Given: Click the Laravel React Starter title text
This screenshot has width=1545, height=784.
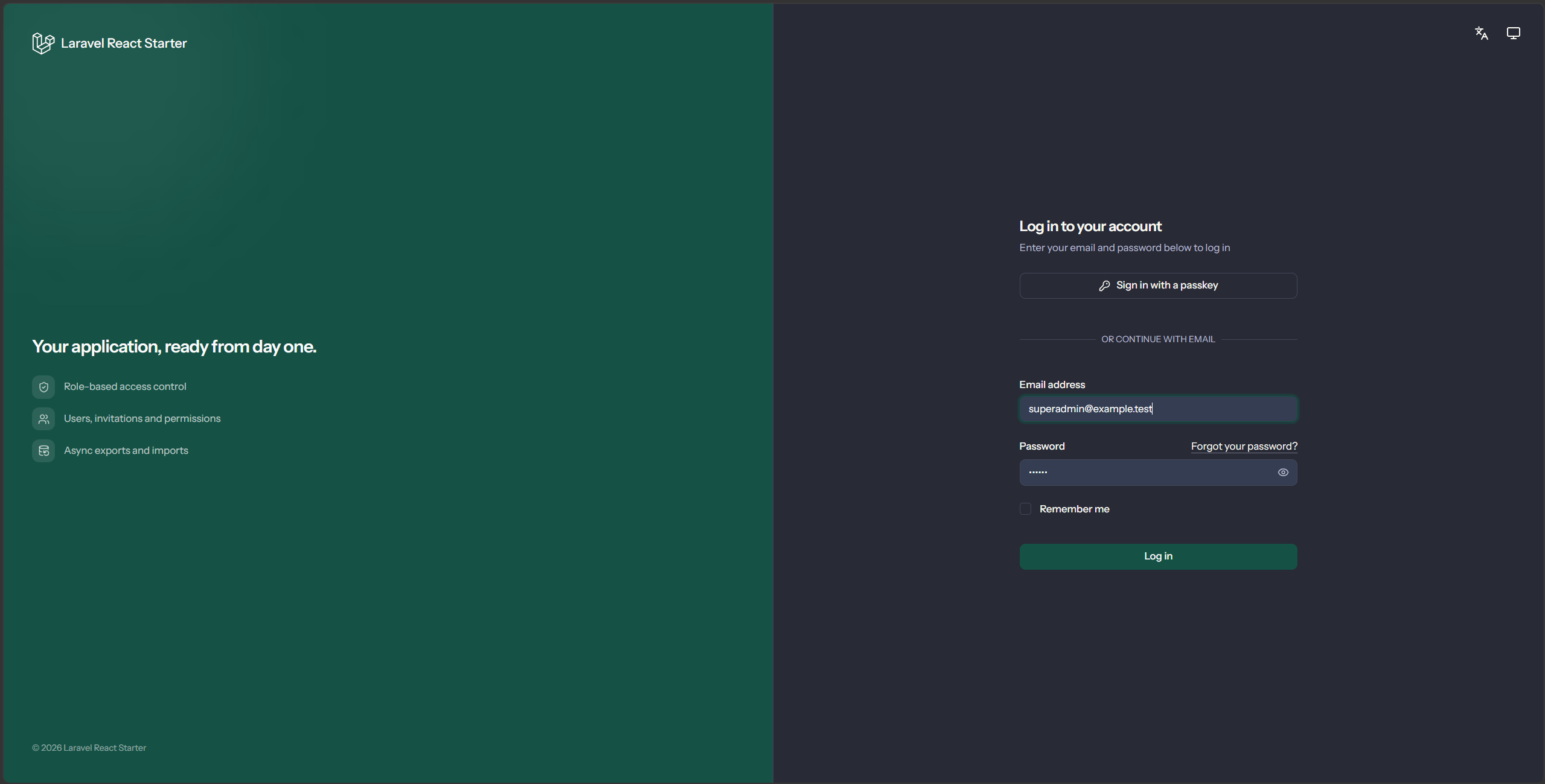Looking at the screenshot, I should click(x=124, y=43).
